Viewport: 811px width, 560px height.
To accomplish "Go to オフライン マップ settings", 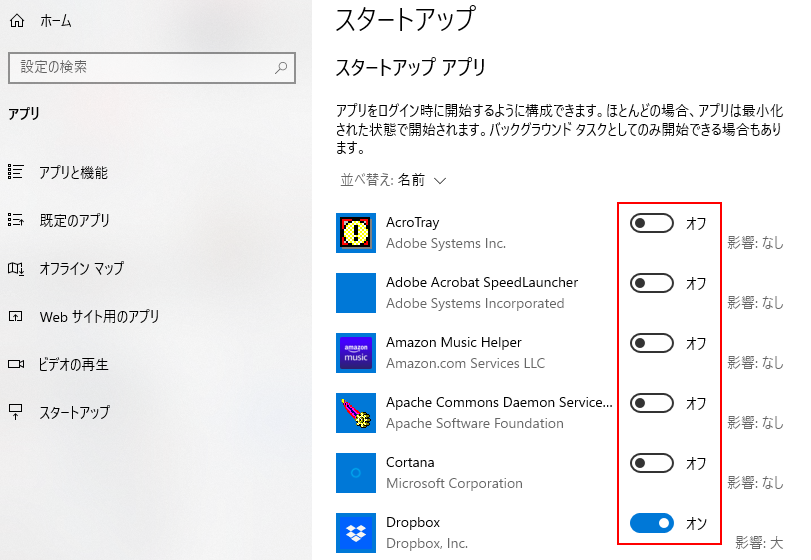I will (81, 268).
